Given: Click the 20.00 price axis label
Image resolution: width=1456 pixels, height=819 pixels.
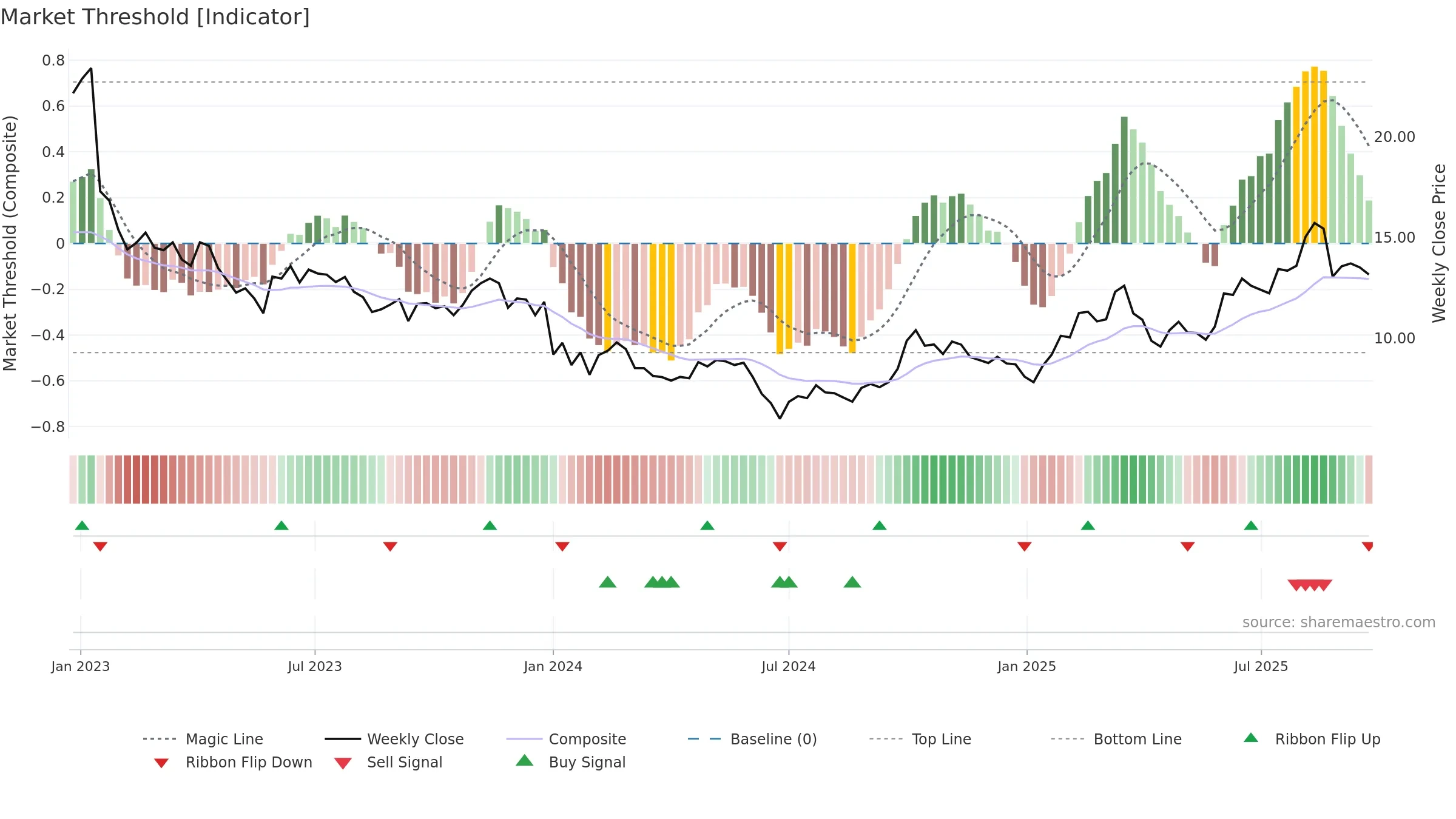Looking at the screenshot, I should [1395, 137].
